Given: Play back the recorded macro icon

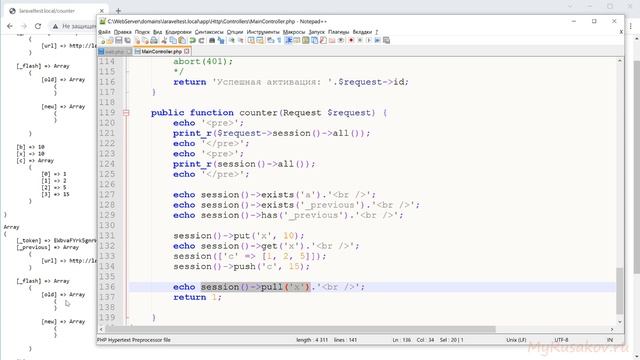Looking at the screenshot, I should tap(368, 40).
